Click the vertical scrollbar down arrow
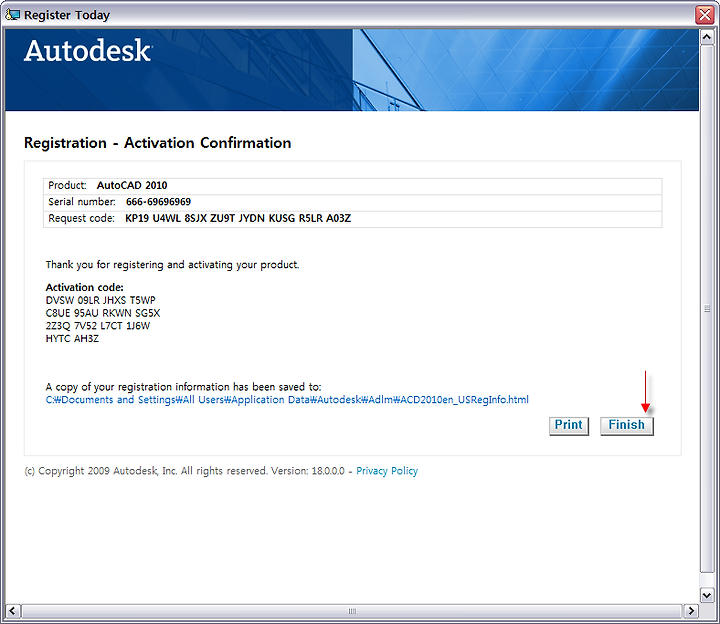 [707, 595]
